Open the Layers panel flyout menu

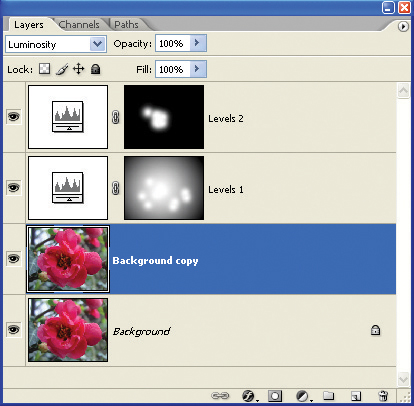coord(403,26)
